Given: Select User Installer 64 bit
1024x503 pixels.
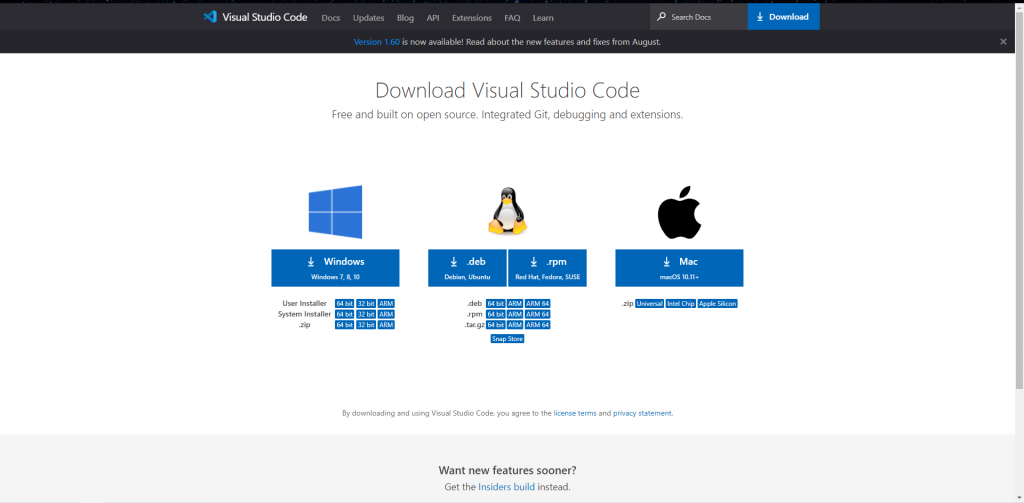Looking at the screenshot, I should [344, 304].
